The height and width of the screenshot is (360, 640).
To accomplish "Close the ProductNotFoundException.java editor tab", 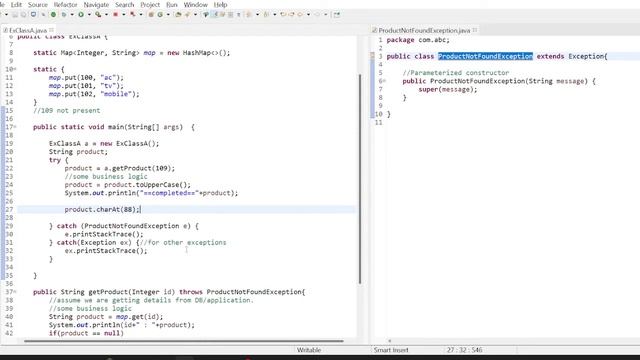I will click(x=475, y=30).
